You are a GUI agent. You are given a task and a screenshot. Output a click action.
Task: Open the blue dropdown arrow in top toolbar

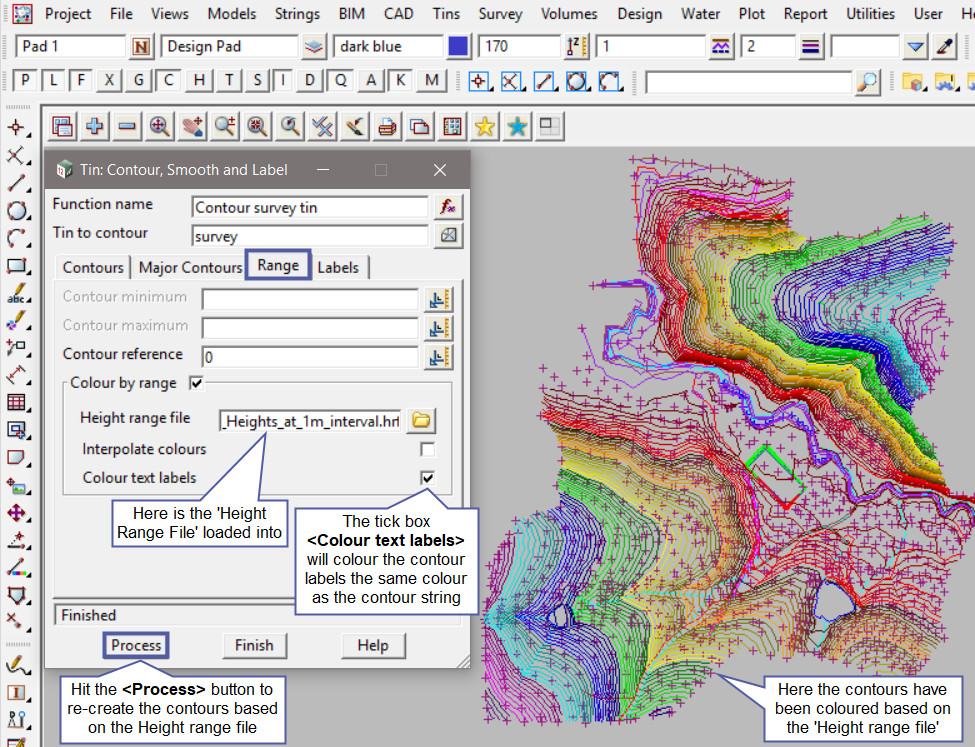915,47
